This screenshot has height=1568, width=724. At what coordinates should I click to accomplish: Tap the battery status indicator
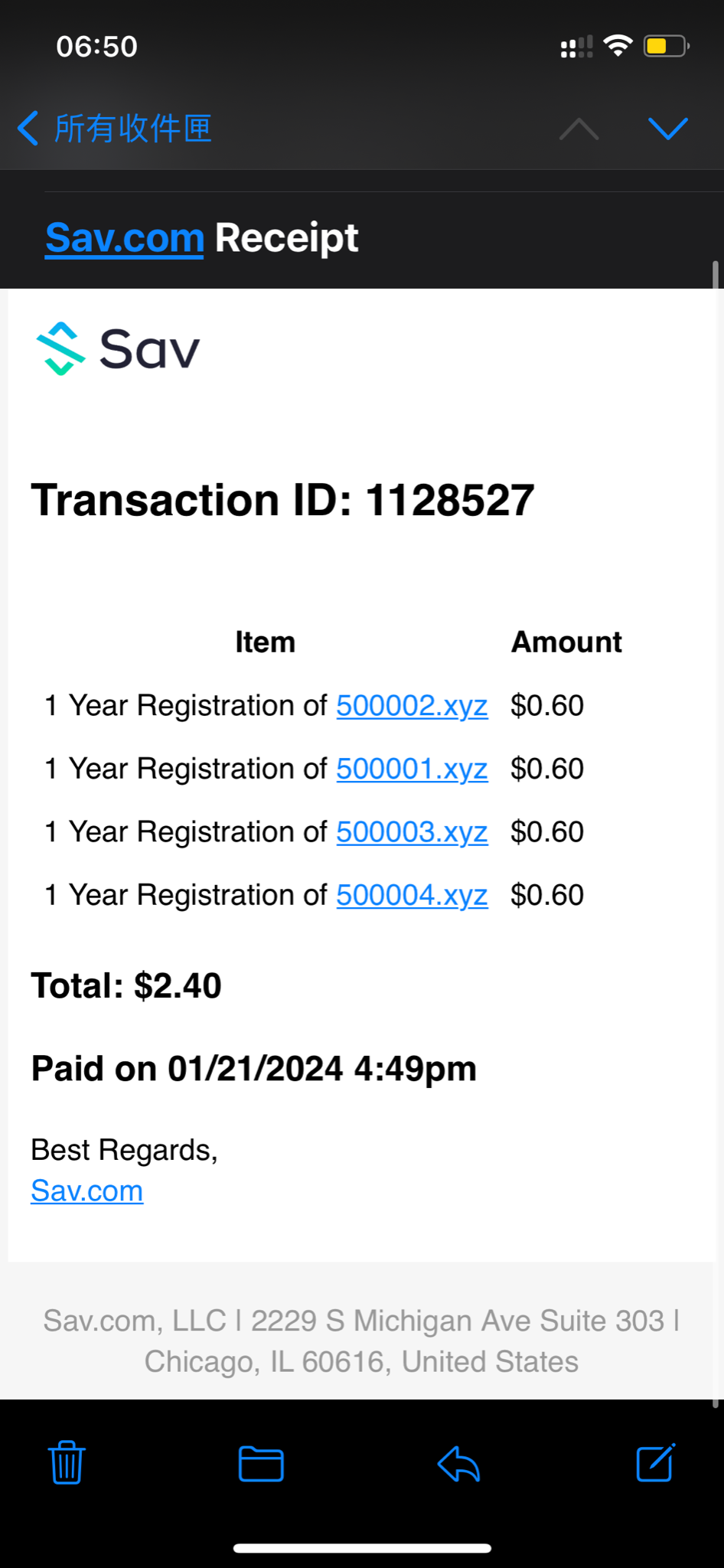[x=666, y=47]
